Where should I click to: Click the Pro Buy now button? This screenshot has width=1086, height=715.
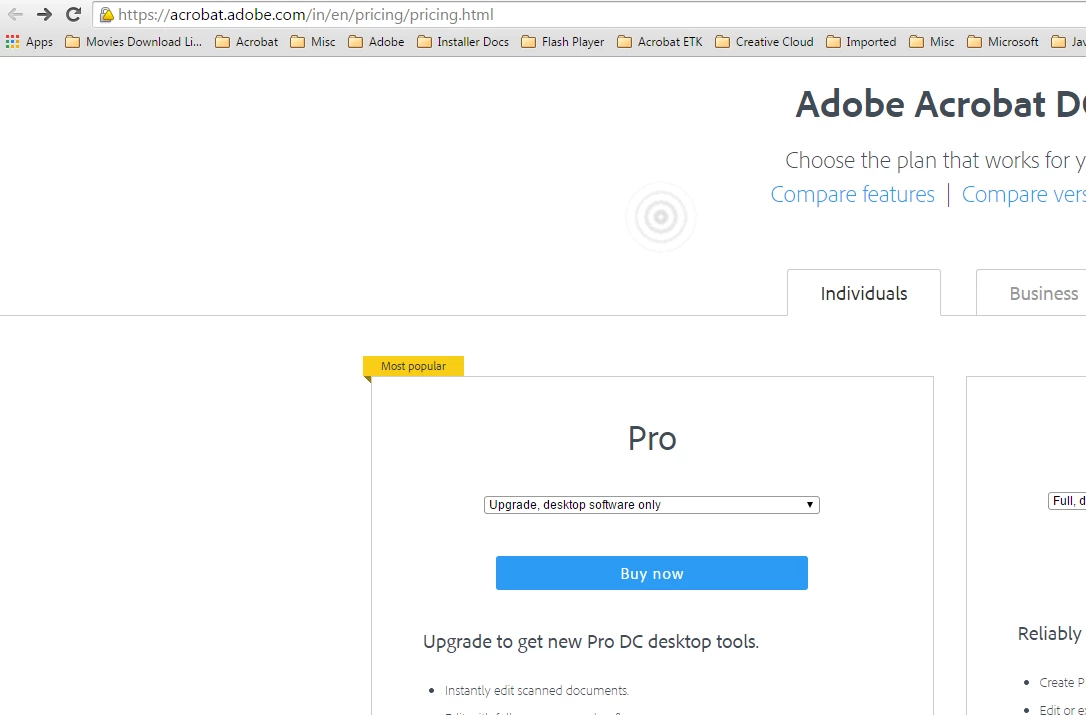[x=652, y=573]
